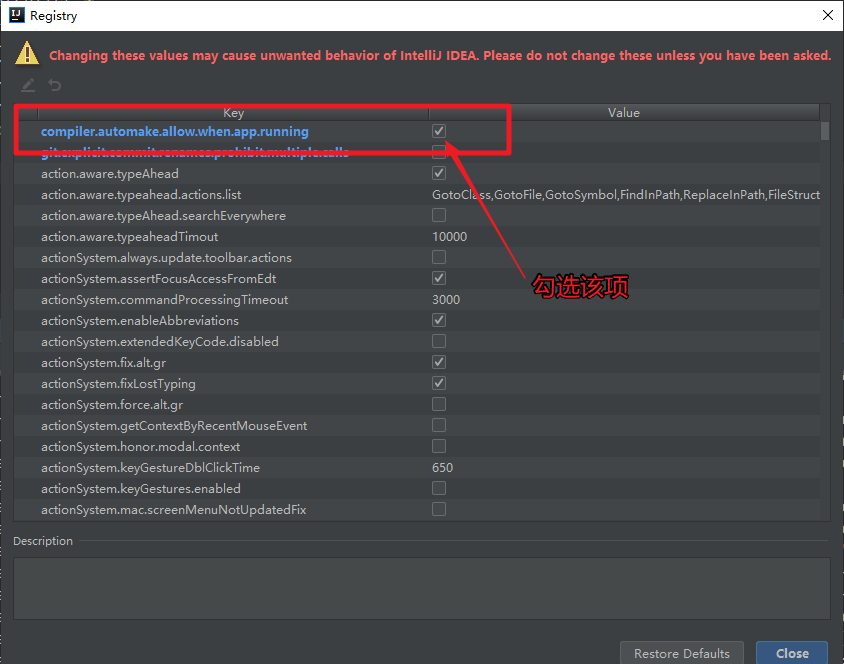Select actionSystem.enableAbbreviations key
Screen dimensions: 844x664
pyautogui.click(x=140, y=320)
